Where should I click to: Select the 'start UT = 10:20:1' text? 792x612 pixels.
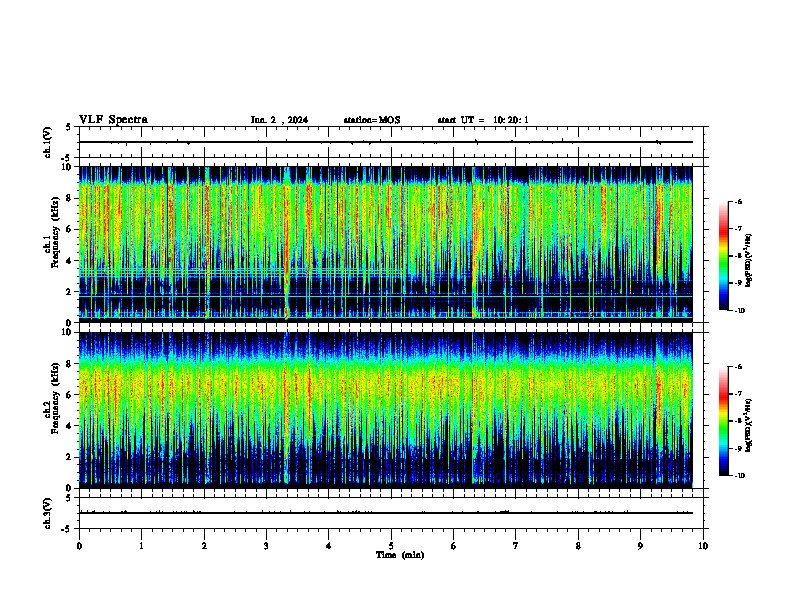point(483,120)
